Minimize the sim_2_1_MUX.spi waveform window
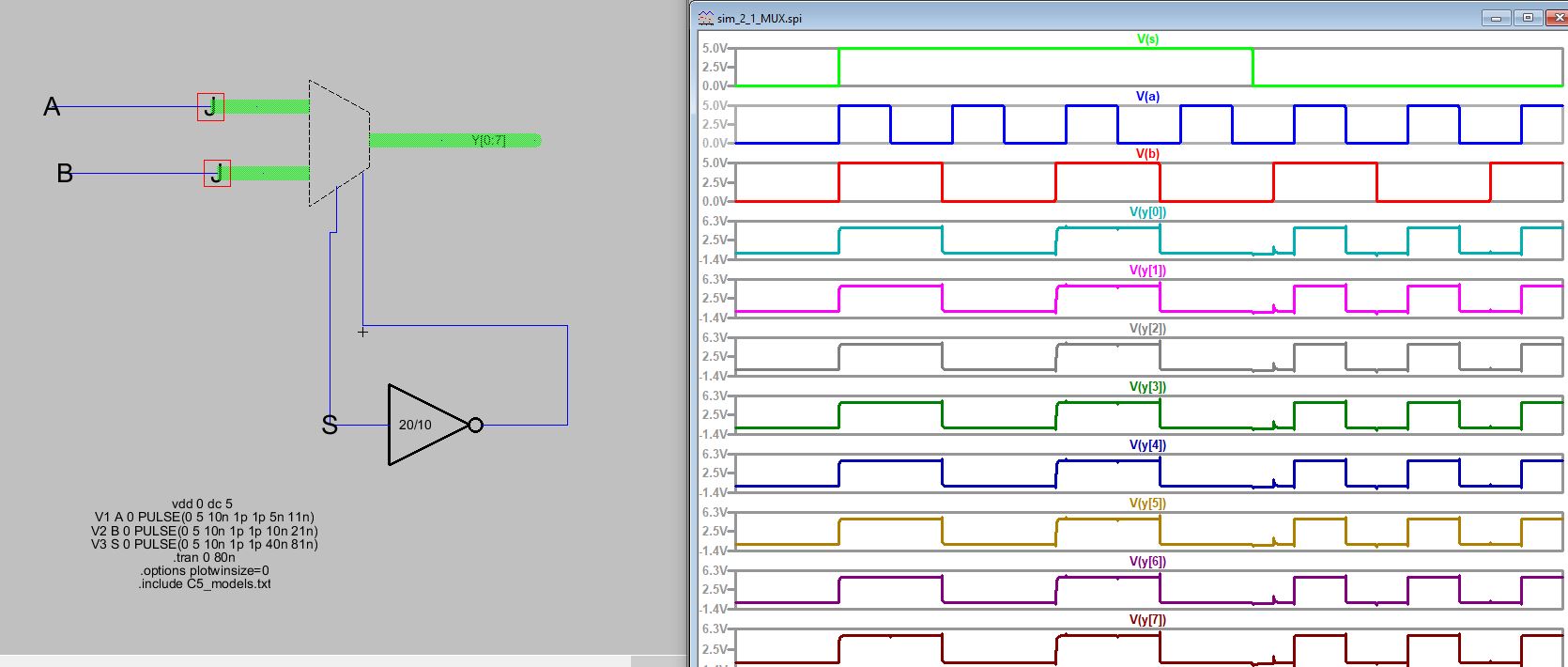 click(x=1496, y=18)
